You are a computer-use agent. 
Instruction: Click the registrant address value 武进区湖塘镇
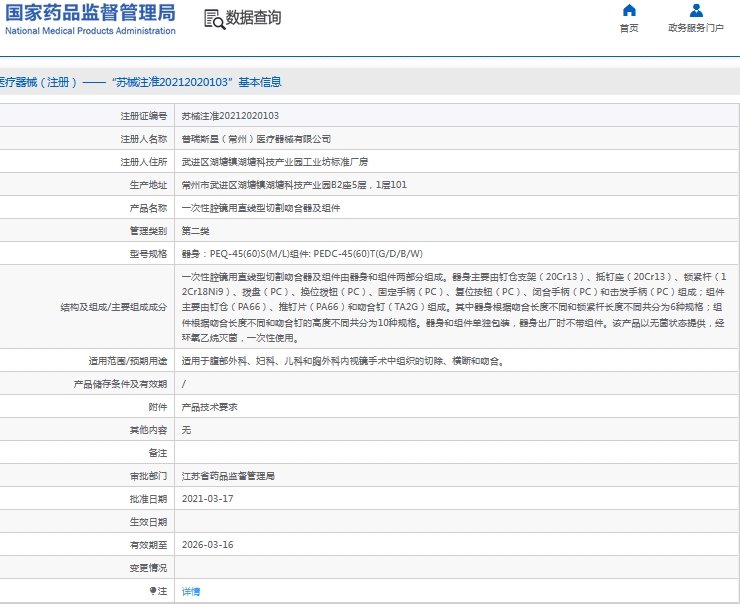click(275, 162)
